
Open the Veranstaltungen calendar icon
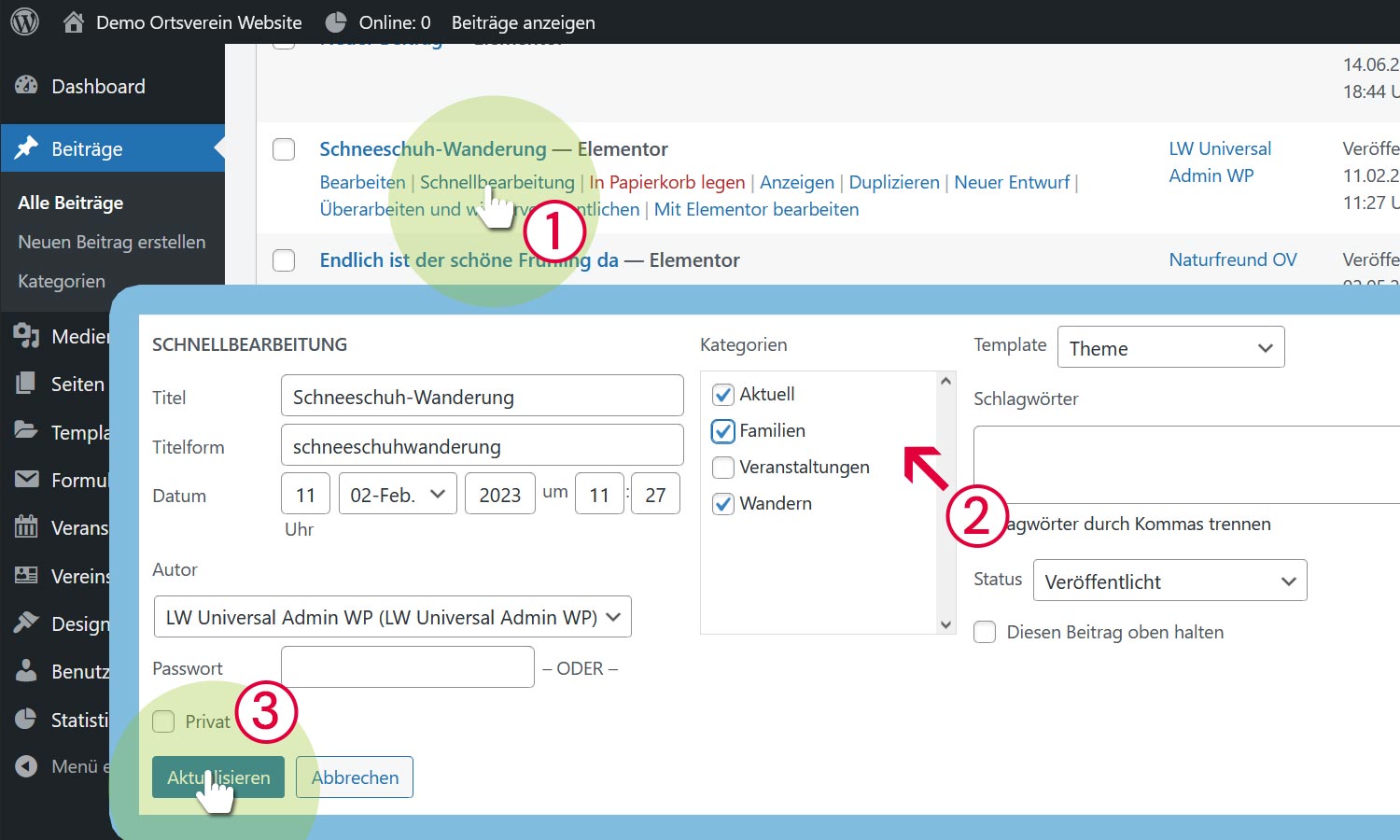coord(25,527)
